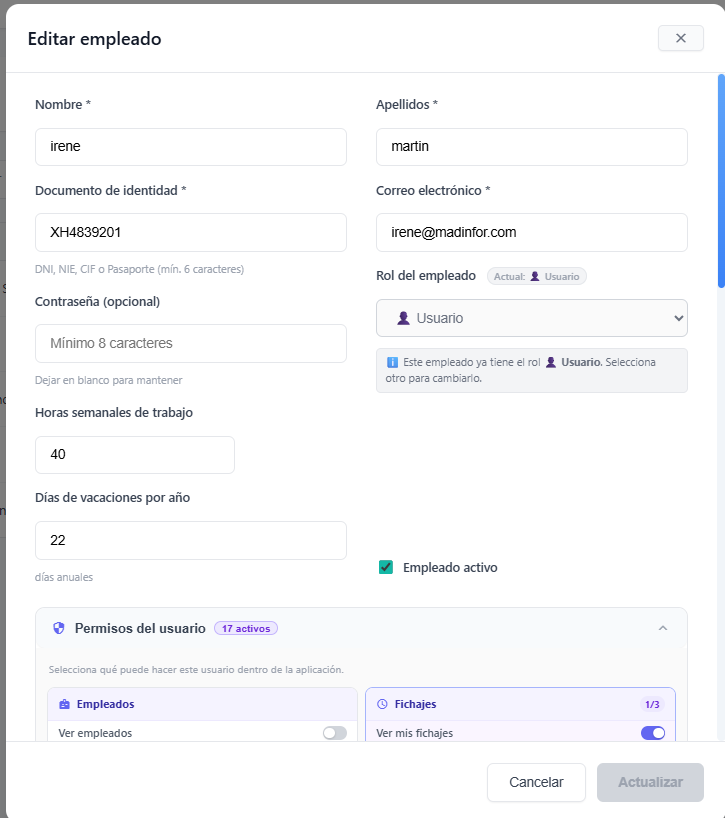Collapse the Permisos del usuario panel
The width and height of the screenshot is (725, 818).
pyautogui.click(x=662, y=628)
